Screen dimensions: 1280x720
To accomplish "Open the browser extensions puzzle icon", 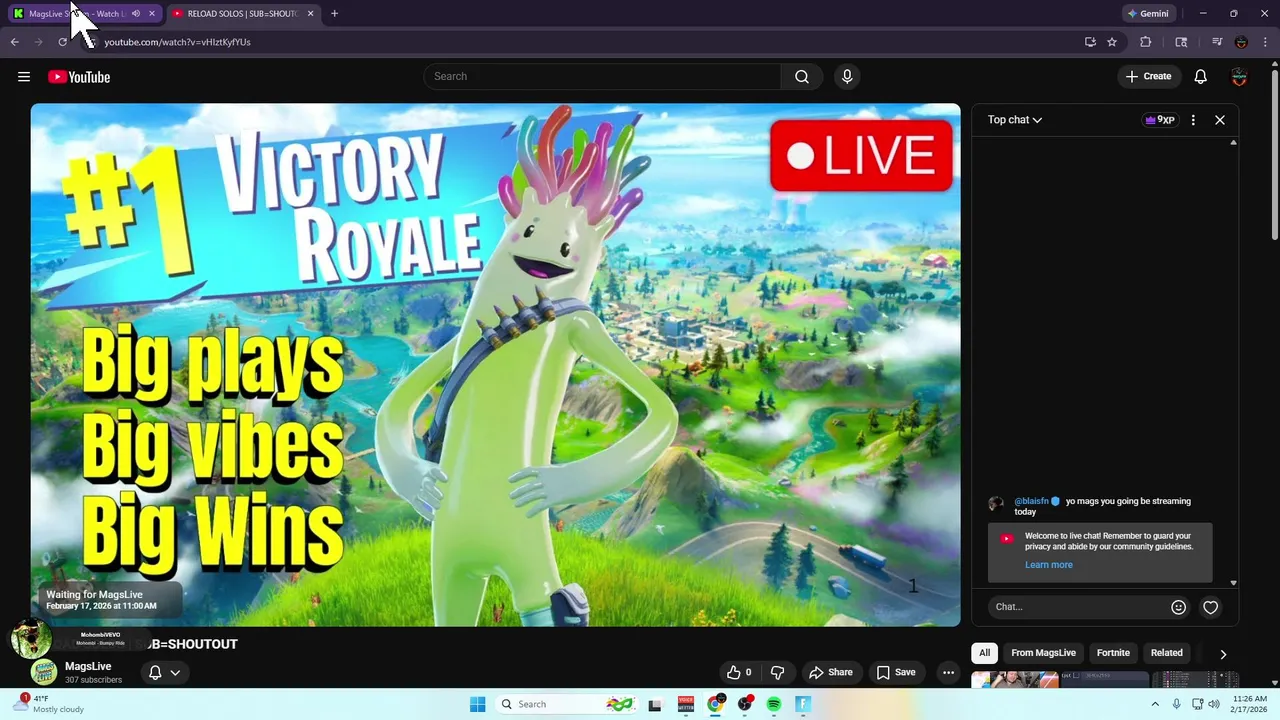I will [1146, 42].
